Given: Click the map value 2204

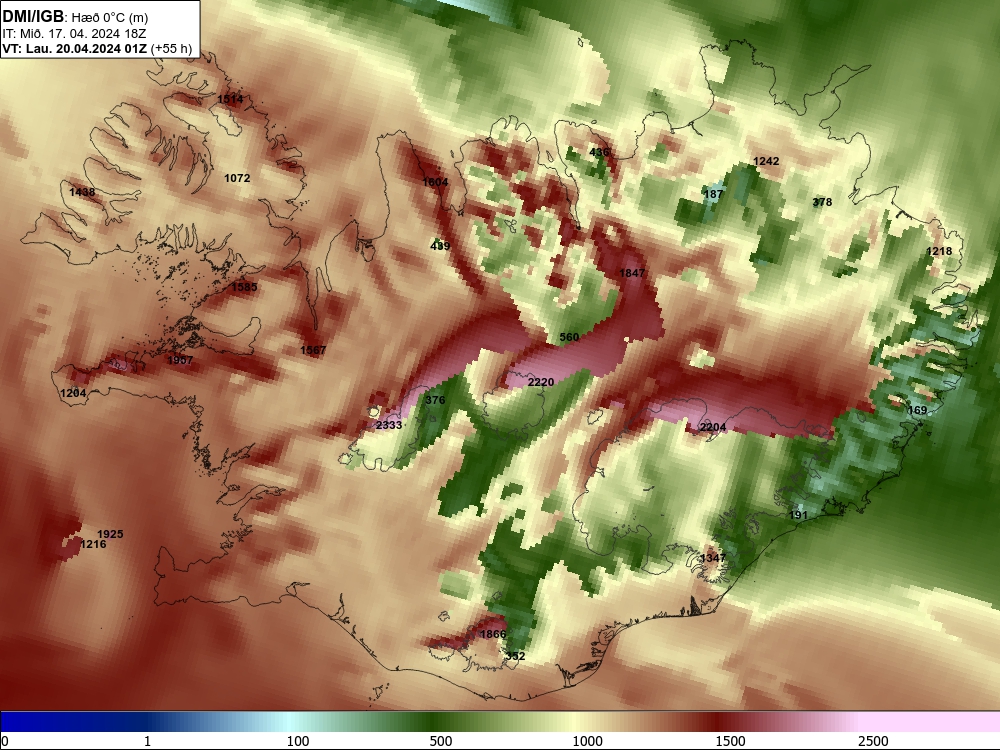Looking at the screenshot, I should 712,427.
